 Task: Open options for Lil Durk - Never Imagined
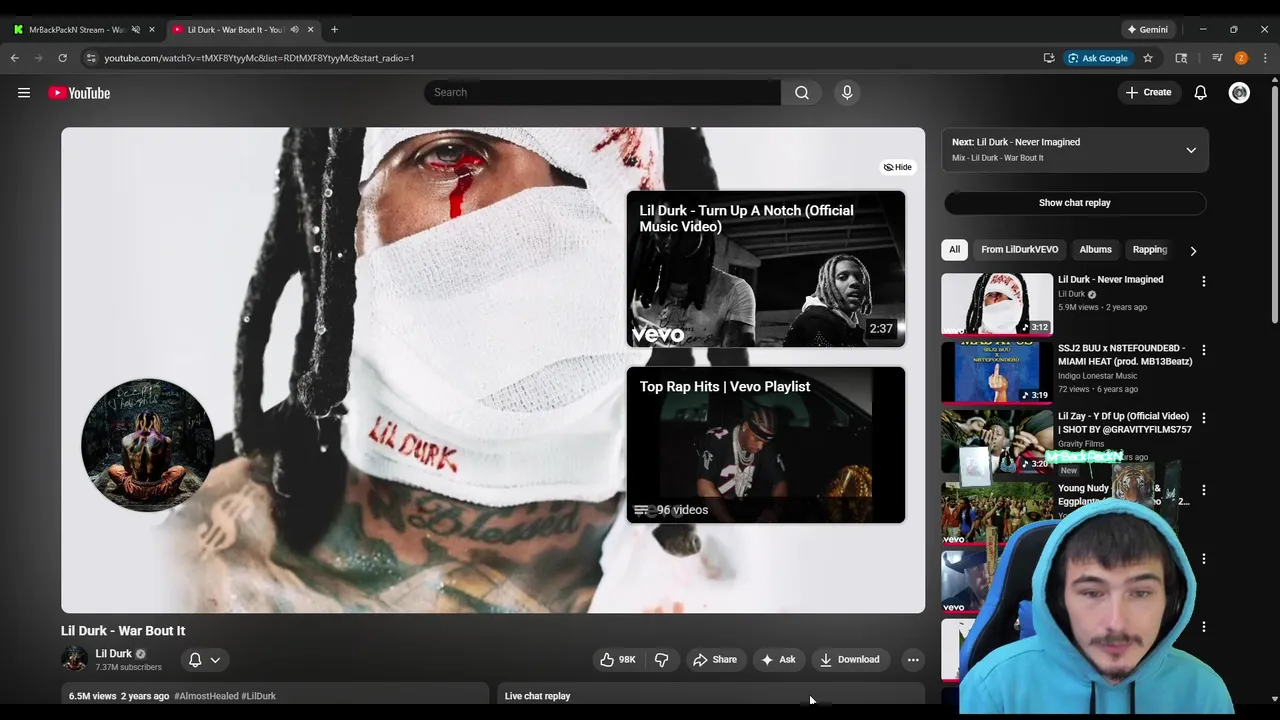(x=1203, y=282)
